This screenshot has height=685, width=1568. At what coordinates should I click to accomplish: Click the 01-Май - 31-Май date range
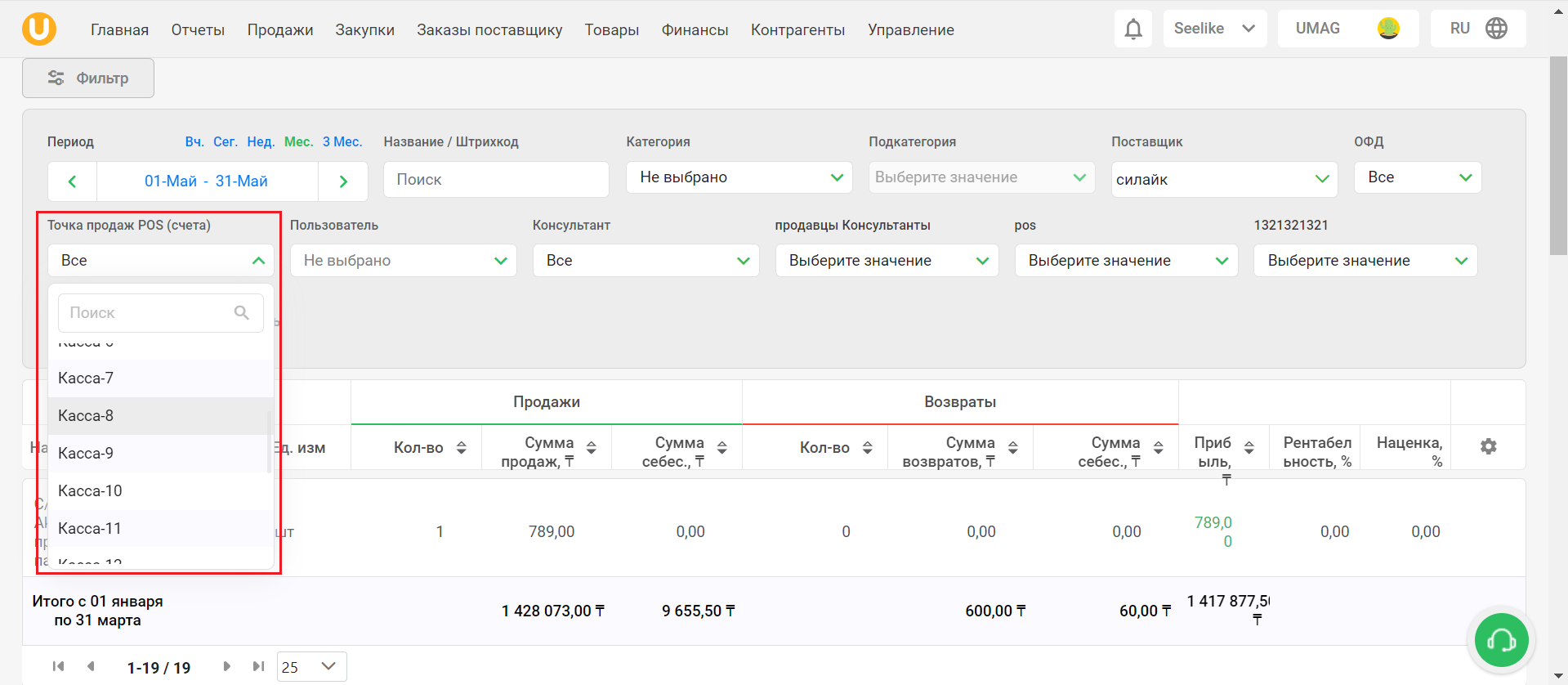pos(207,181)
